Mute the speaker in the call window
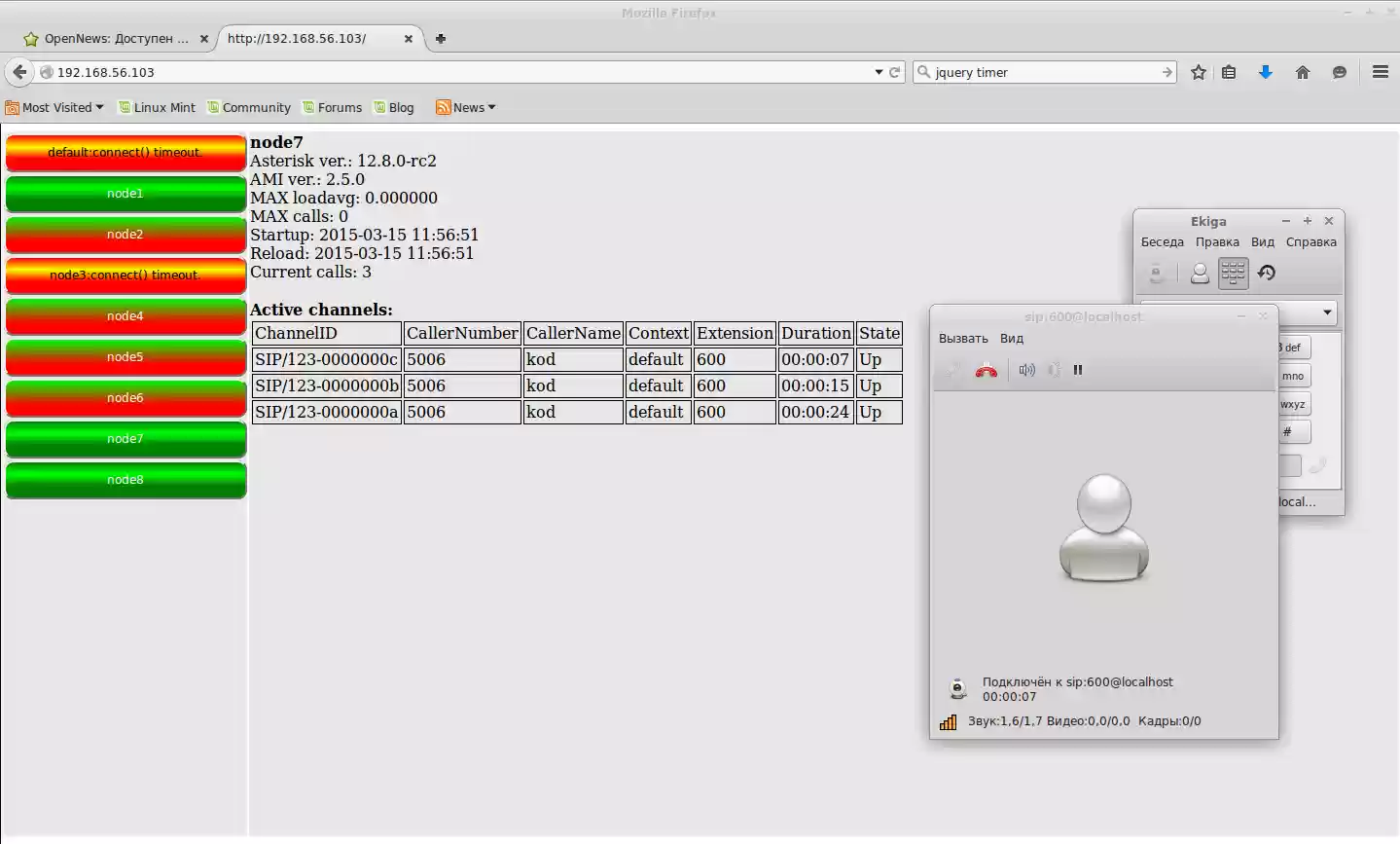1400x844 pixels. coord(1026,370)
